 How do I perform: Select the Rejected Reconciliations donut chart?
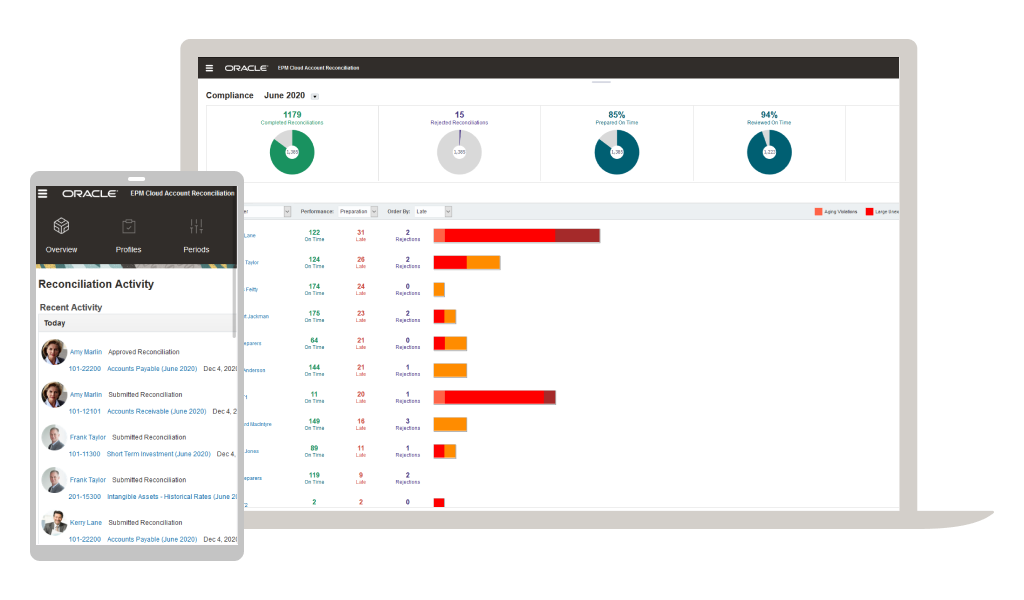click(459, 152)
